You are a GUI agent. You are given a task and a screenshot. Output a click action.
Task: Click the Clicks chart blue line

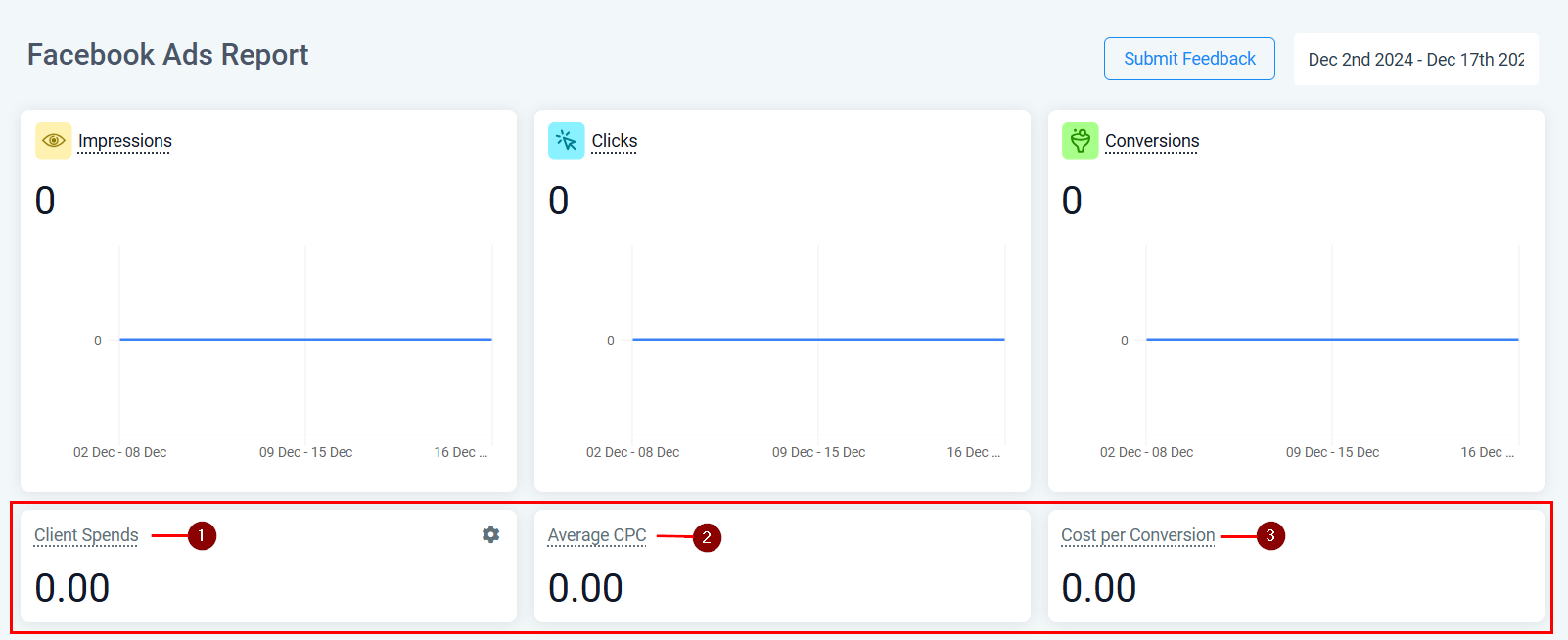click(x=818, y=340)
